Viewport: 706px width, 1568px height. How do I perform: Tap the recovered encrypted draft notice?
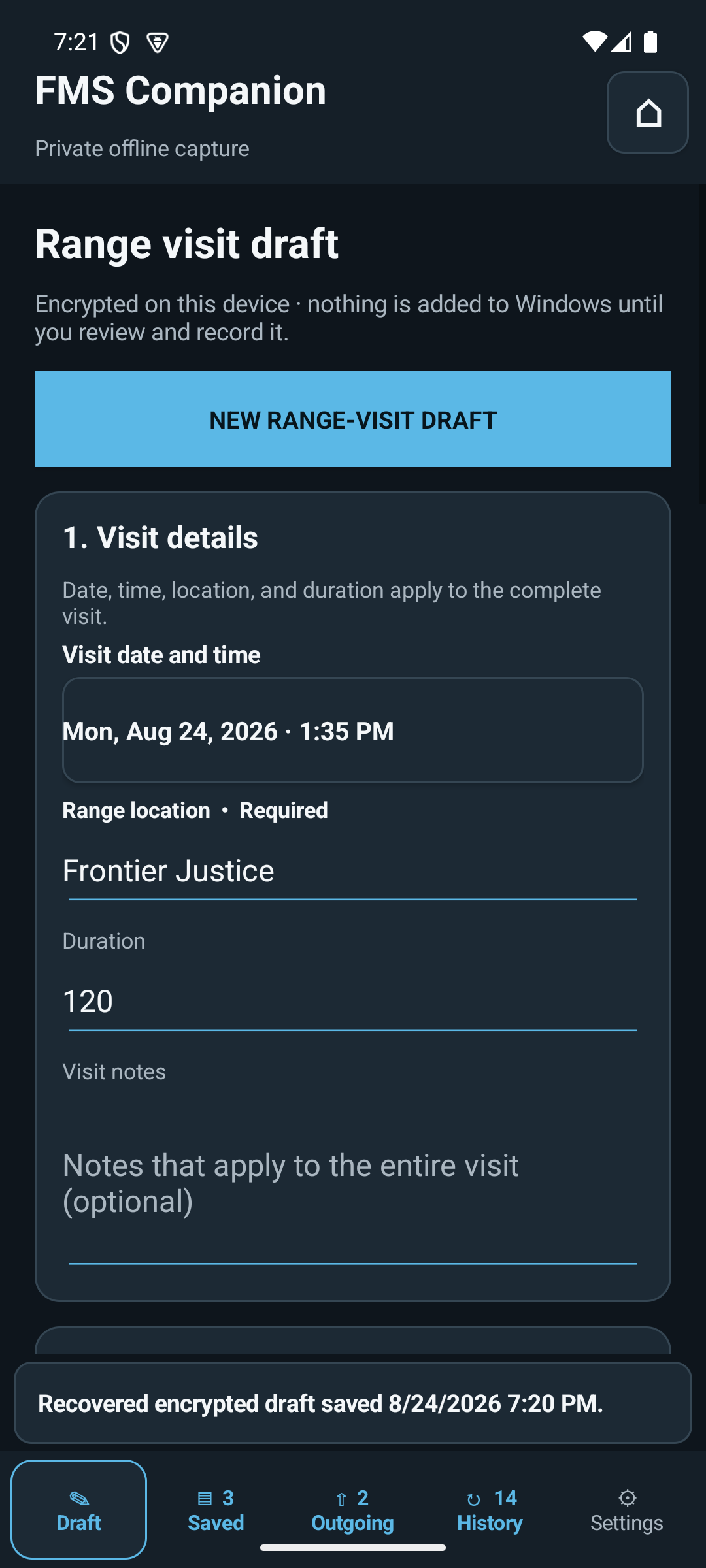(353, 1403)
